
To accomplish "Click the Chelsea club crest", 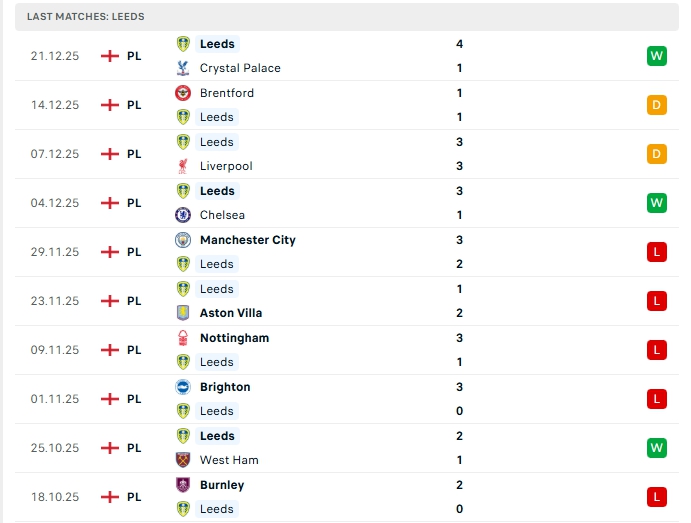I will tap(183, 215).
